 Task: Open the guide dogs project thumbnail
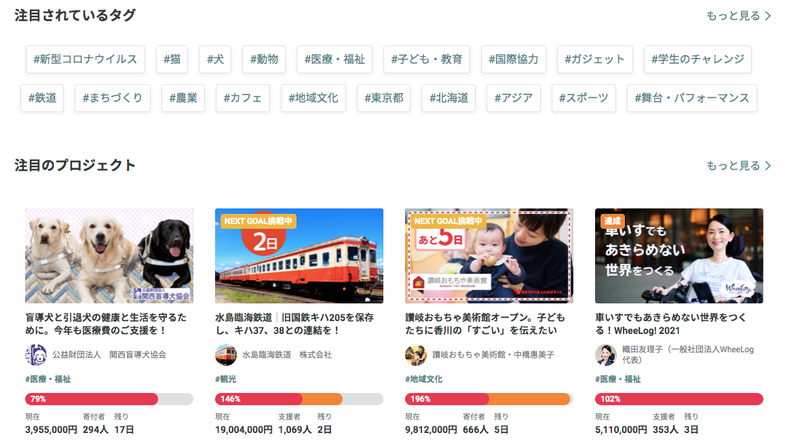109,256
